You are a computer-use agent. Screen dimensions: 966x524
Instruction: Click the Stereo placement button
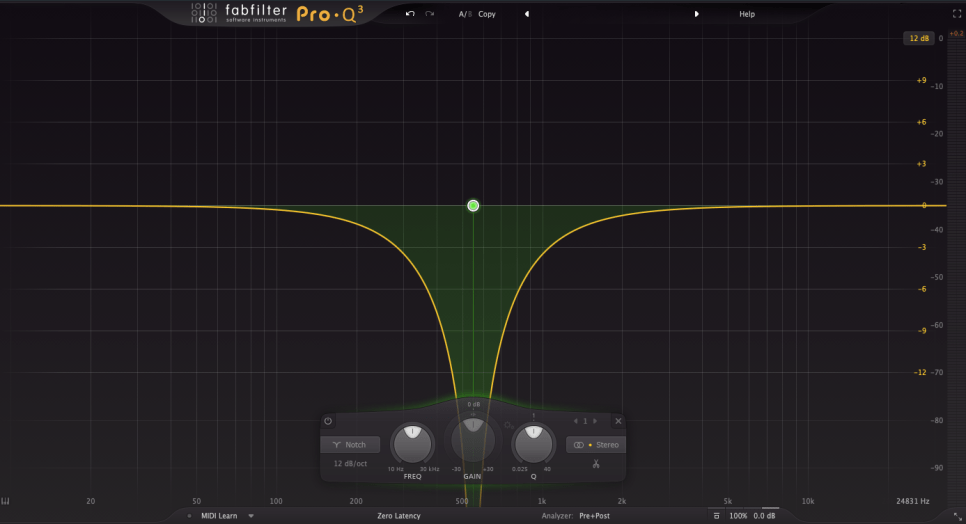coord(596,445)
